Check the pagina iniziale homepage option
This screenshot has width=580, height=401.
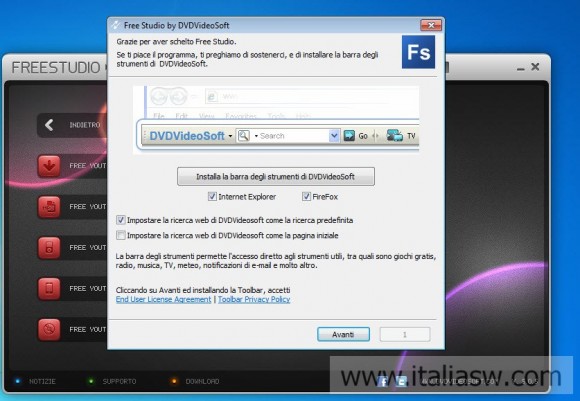(x=121, y=235)
